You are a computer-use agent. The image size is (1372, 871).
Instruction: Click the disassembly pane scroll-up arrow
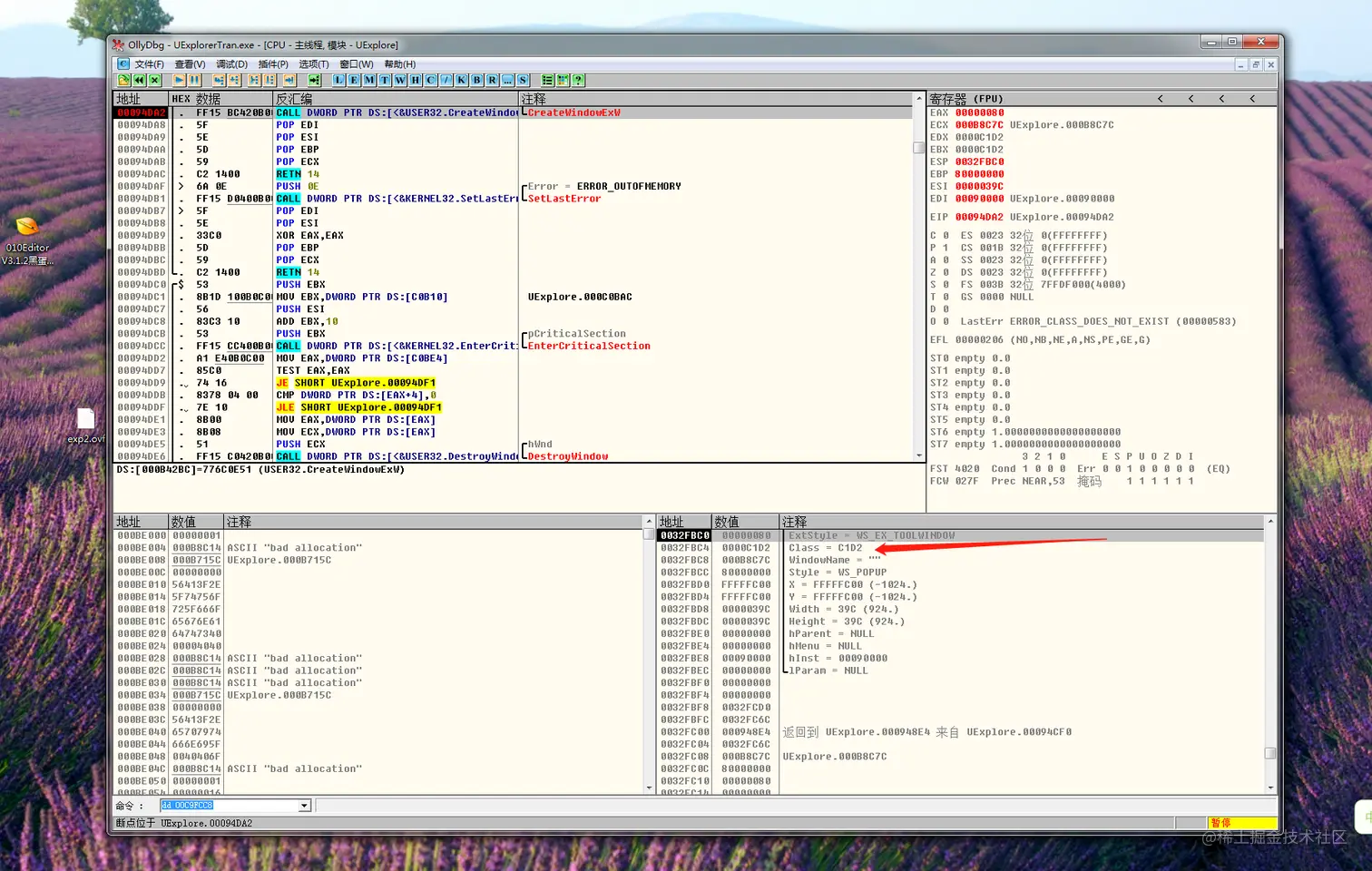click(918, 99)
